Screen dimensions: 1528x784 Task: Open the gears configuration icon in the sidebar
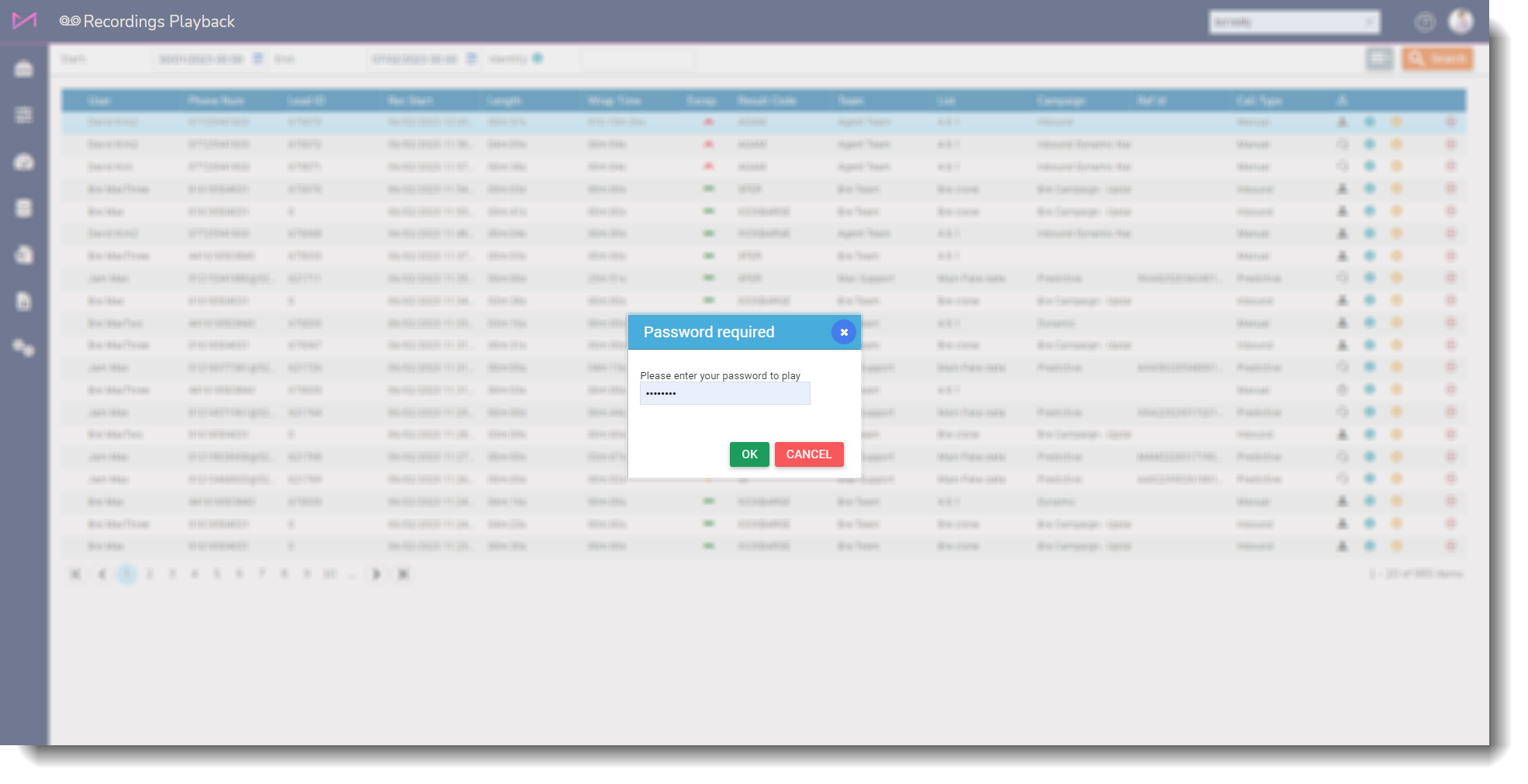tap(24, 347)
